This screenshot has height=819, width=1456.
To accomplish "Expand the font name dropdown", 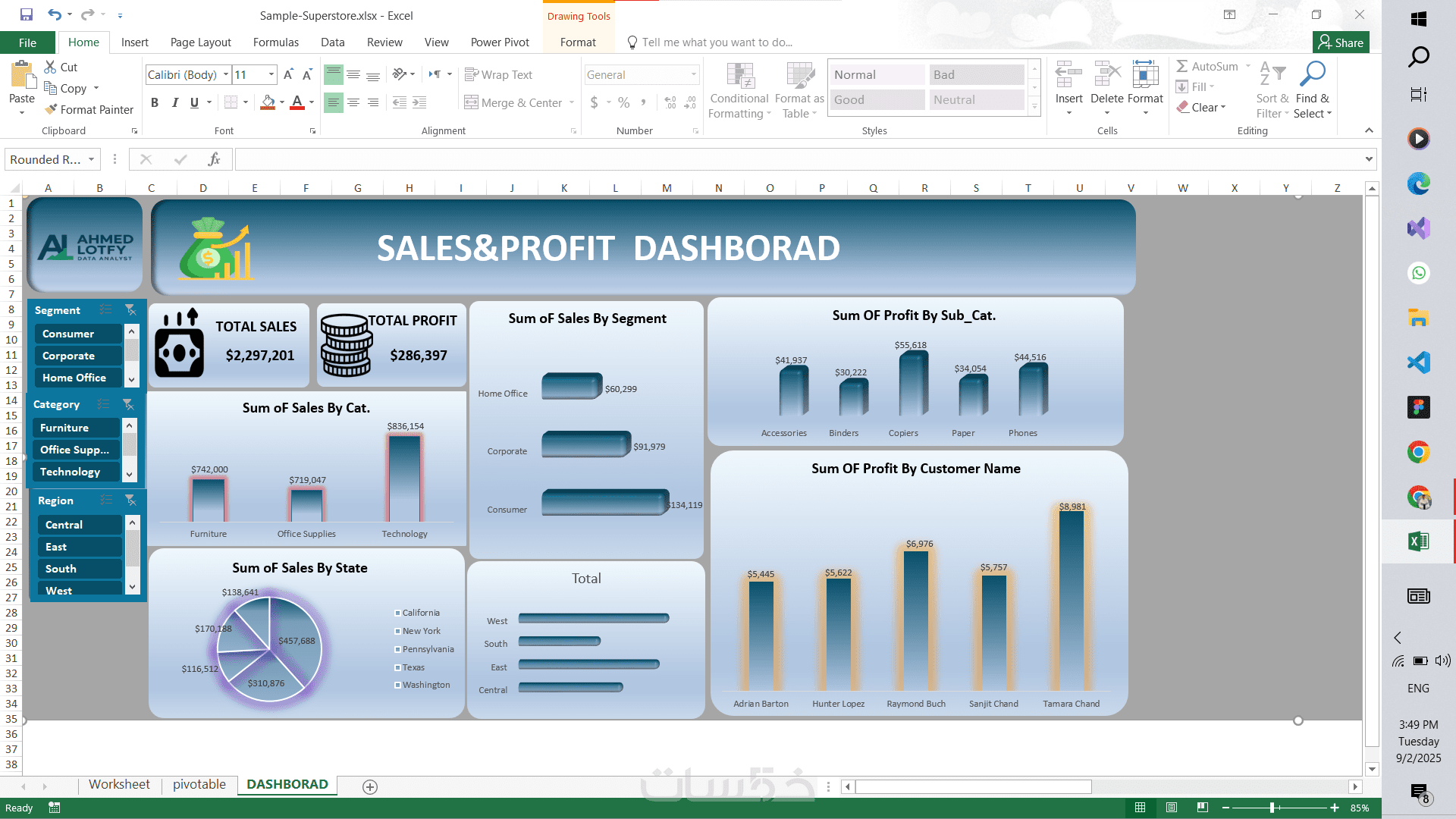I will 226,74.
